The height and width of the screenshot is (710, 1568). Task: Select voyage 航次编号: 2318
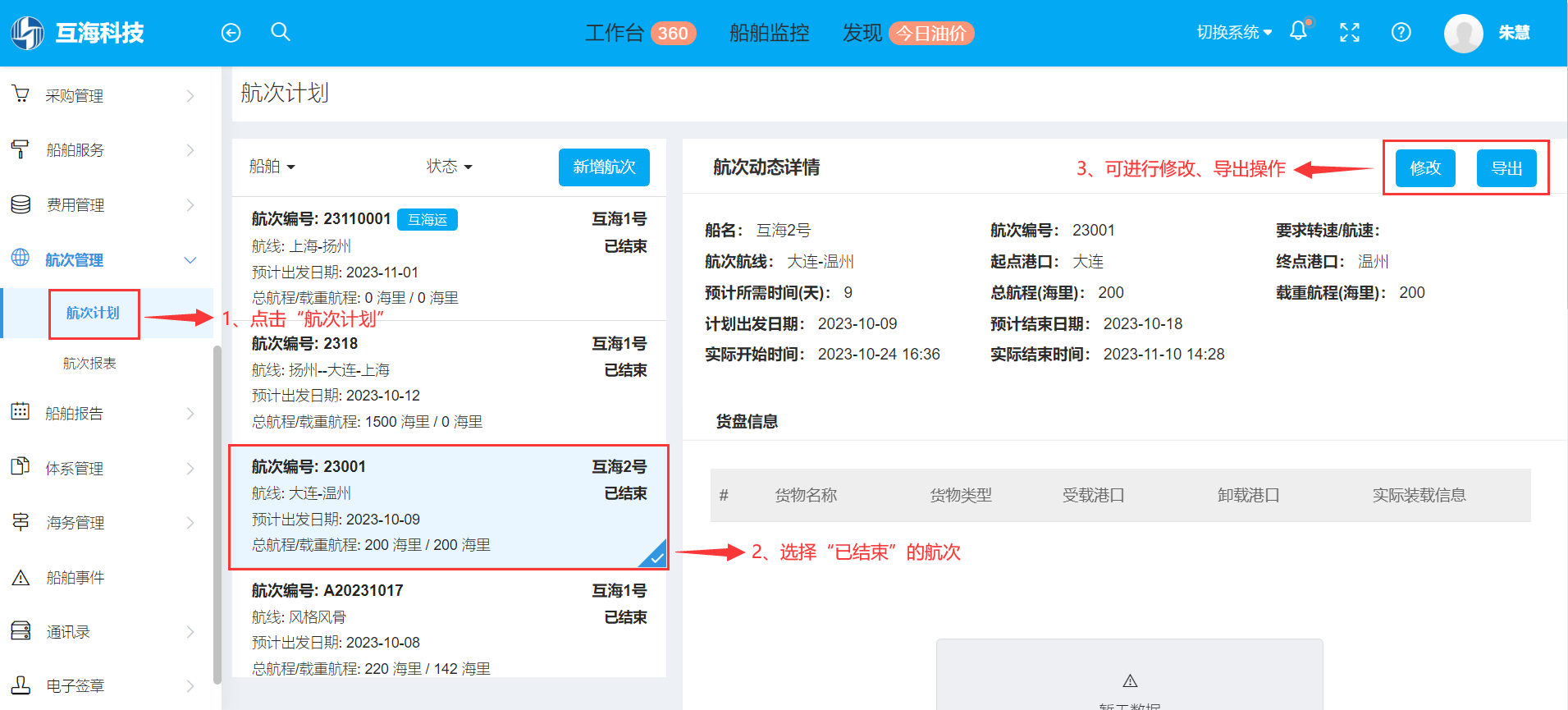[x=449, y=382]
